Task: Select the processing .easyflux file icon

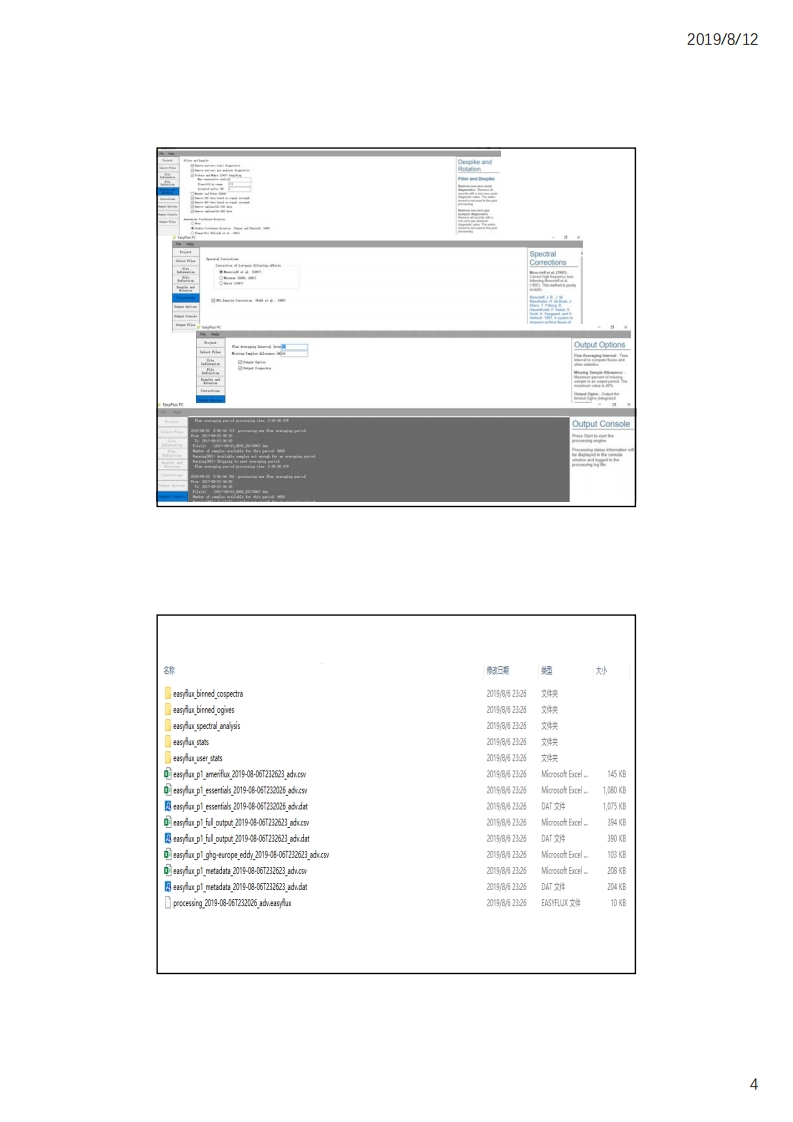Action: pyautogui.click(x=167, y=903)
